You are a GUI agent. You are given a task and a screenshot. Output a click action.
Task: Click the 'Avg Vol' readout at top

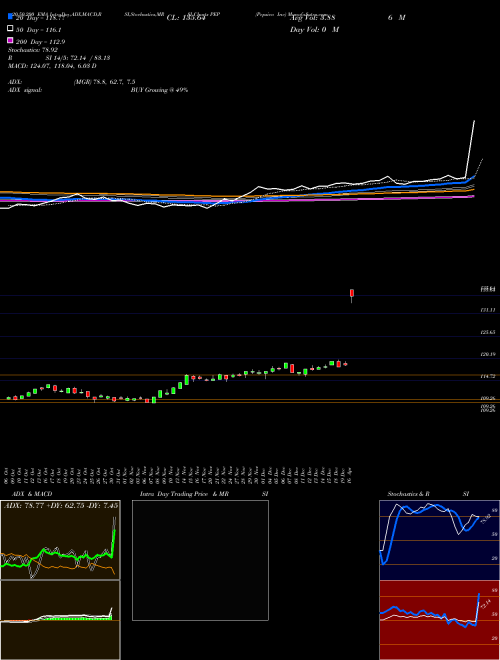312,18
